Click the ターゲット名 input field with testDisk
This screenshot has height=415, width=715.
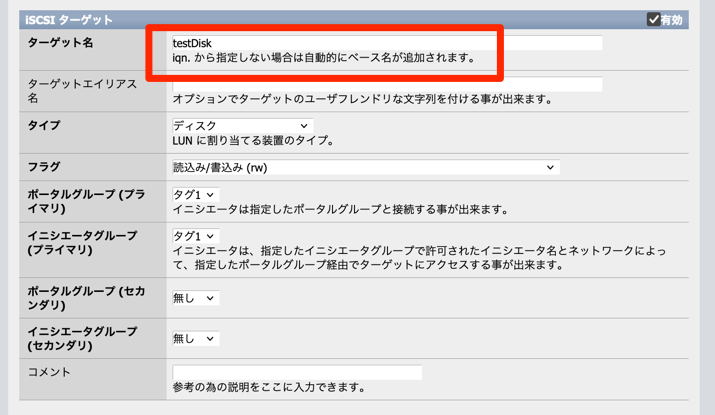[x=387, y=43]
